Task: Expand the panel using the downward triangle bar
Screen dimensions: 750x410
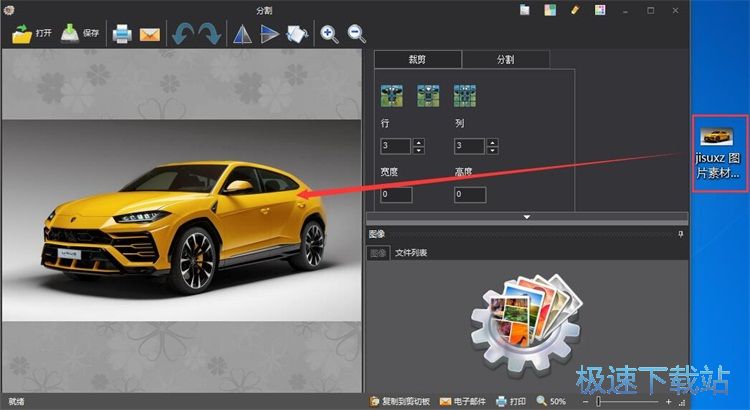Action: (x=527, y=216)
